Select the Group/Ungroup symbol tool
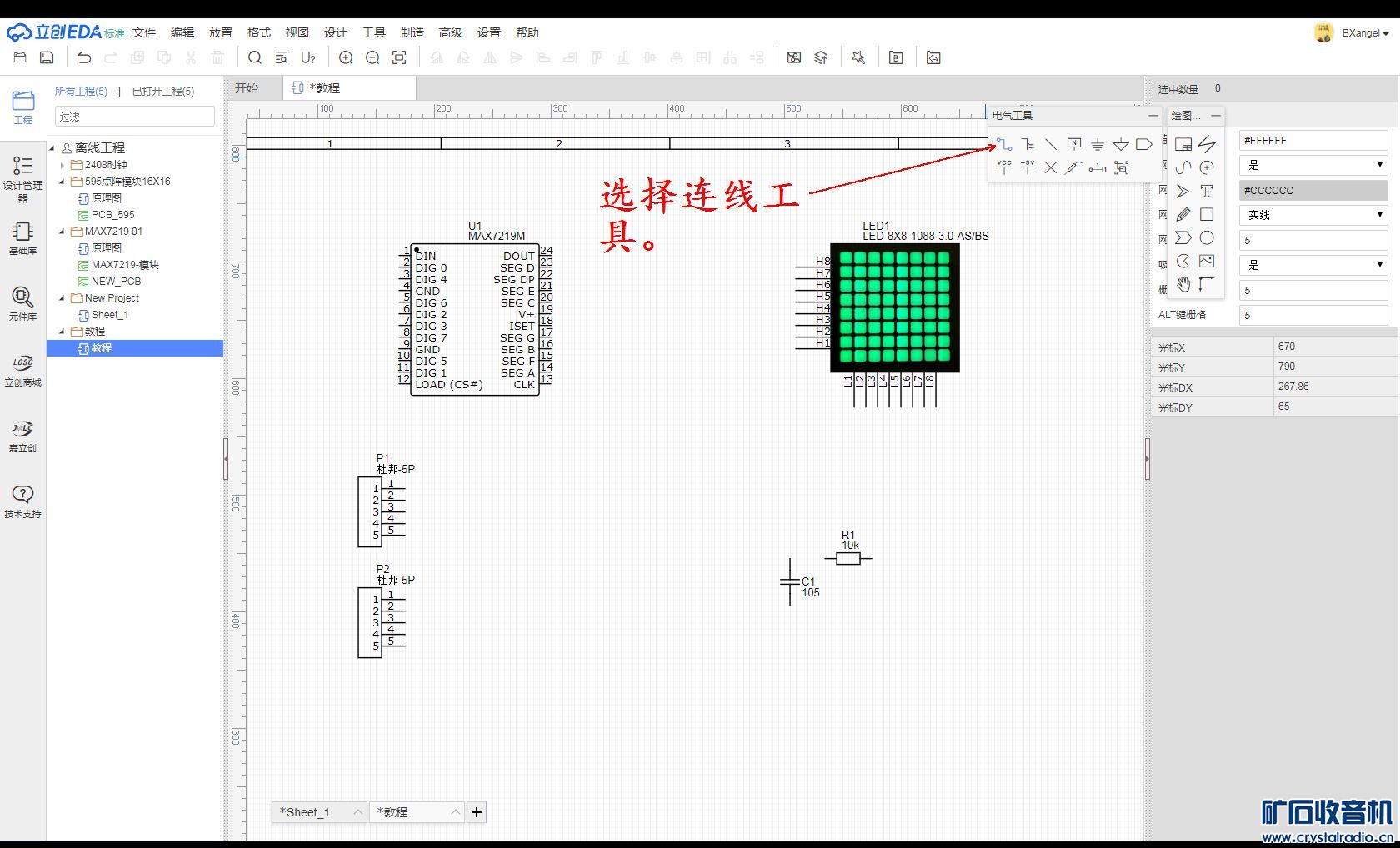This screenshot has width=1400, height=848. click(x=1122, y=167)
